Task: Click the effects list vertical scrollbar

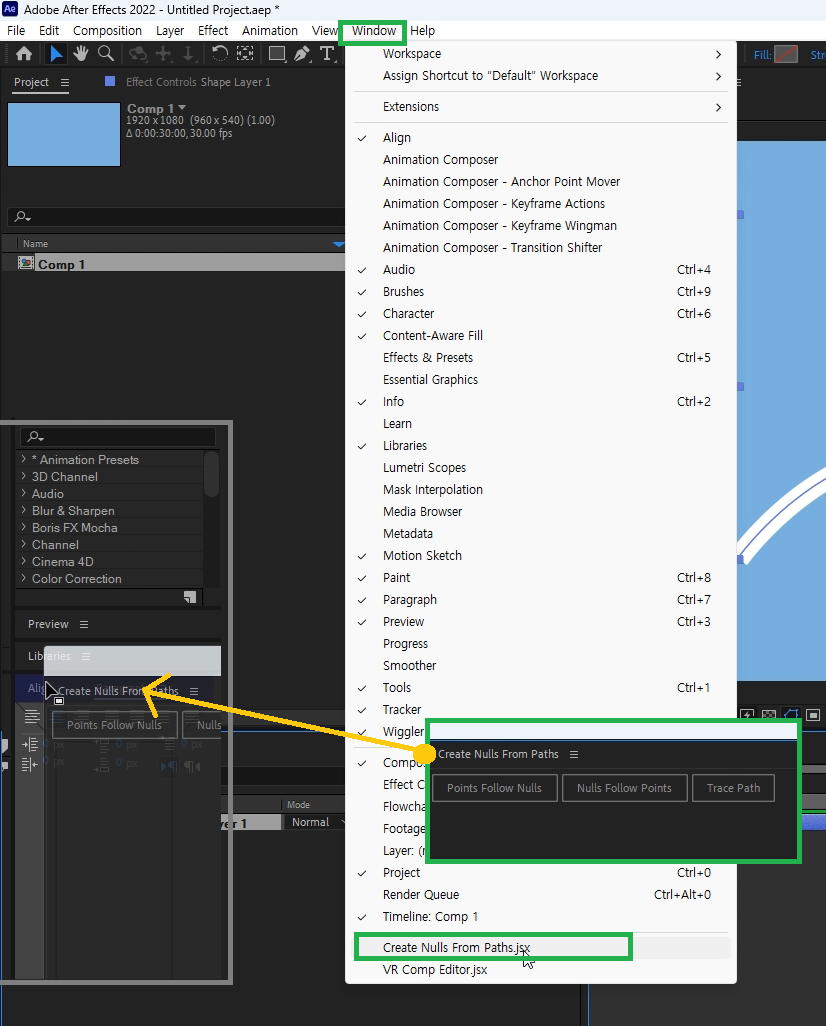Action: click(211, 474)
